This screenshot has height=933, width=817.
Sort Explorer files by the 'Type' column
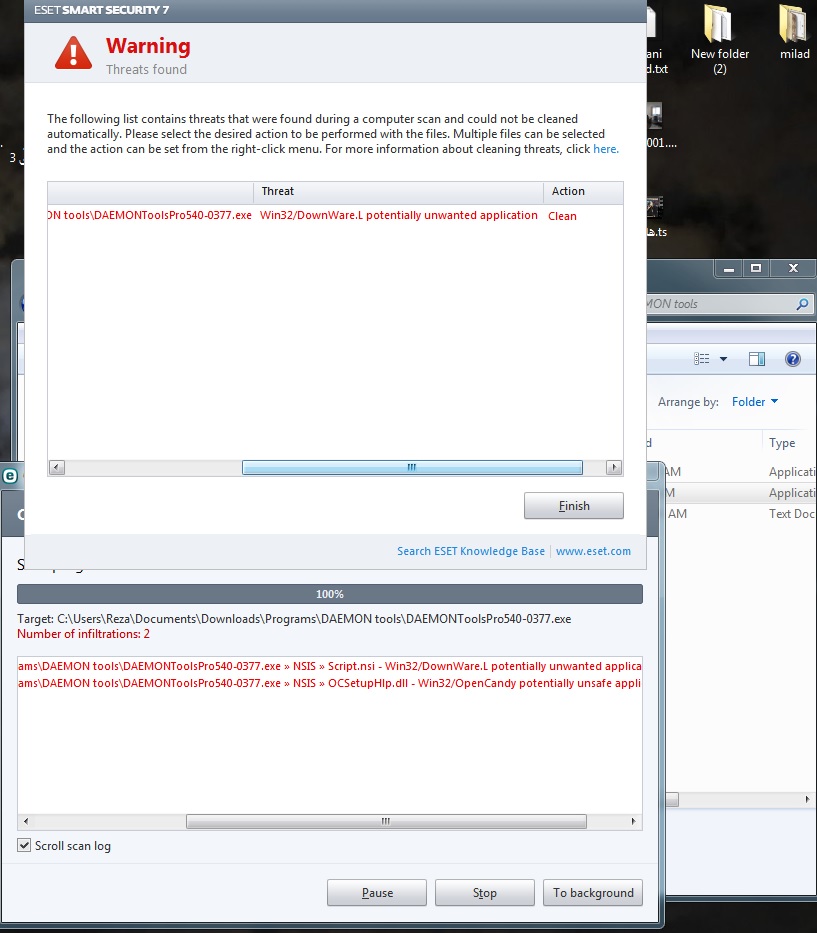(x=782, y=443)
